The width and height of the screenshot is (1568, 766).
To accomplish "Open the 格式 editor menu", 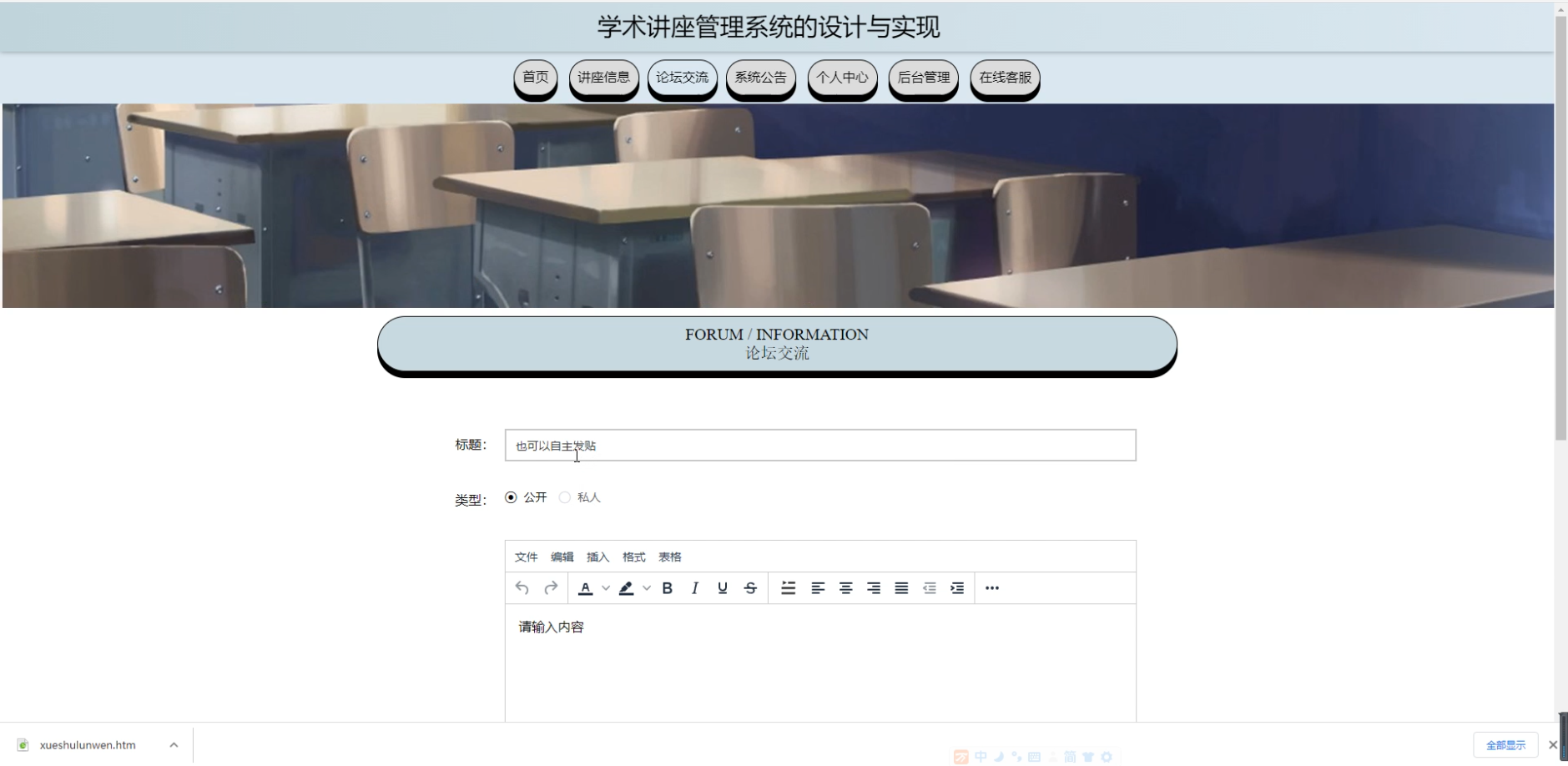I will pos(634,557).
